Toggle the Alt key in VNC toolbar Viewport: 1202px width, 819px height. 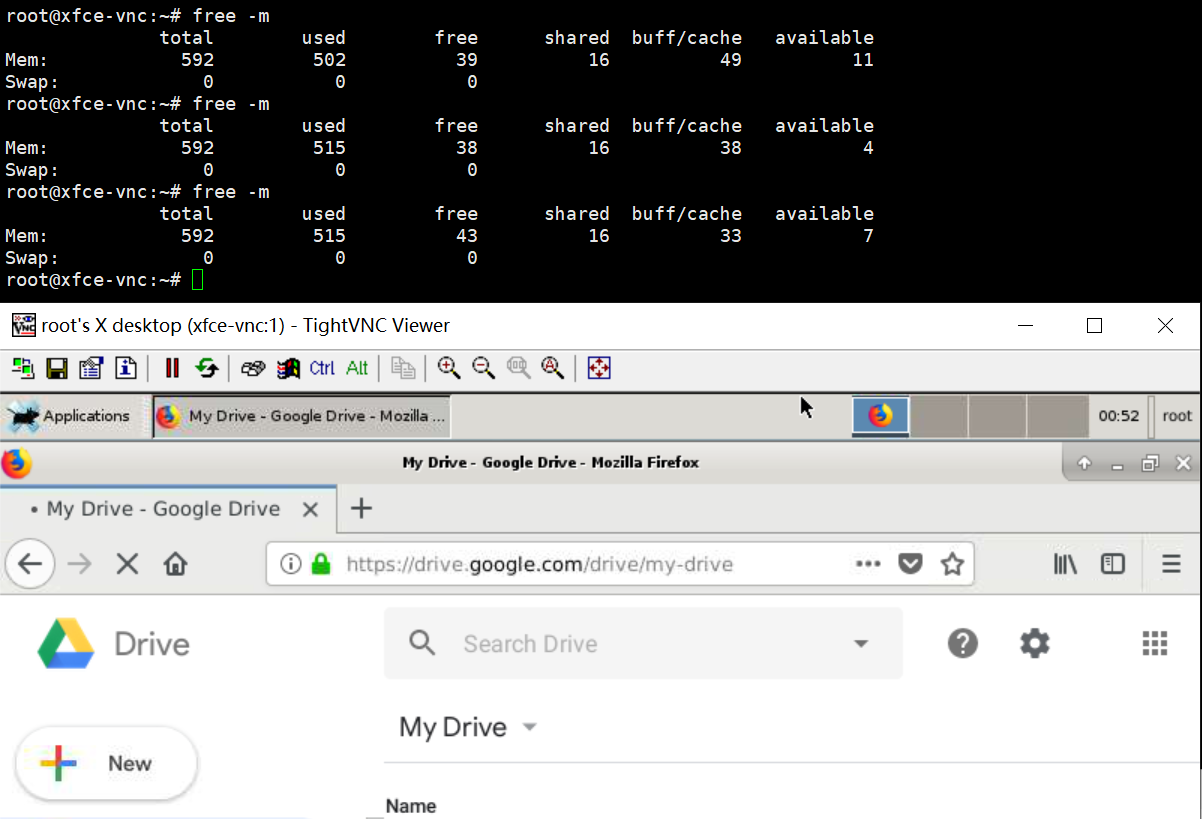(357, 368)
